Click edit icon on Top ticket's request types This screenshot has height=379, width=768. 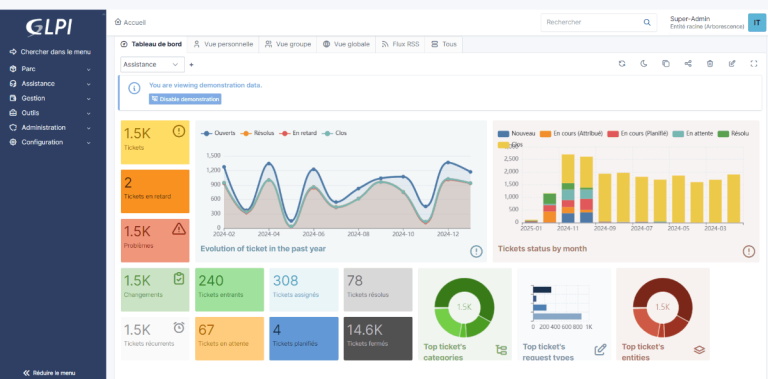click(x=600, y=350)
